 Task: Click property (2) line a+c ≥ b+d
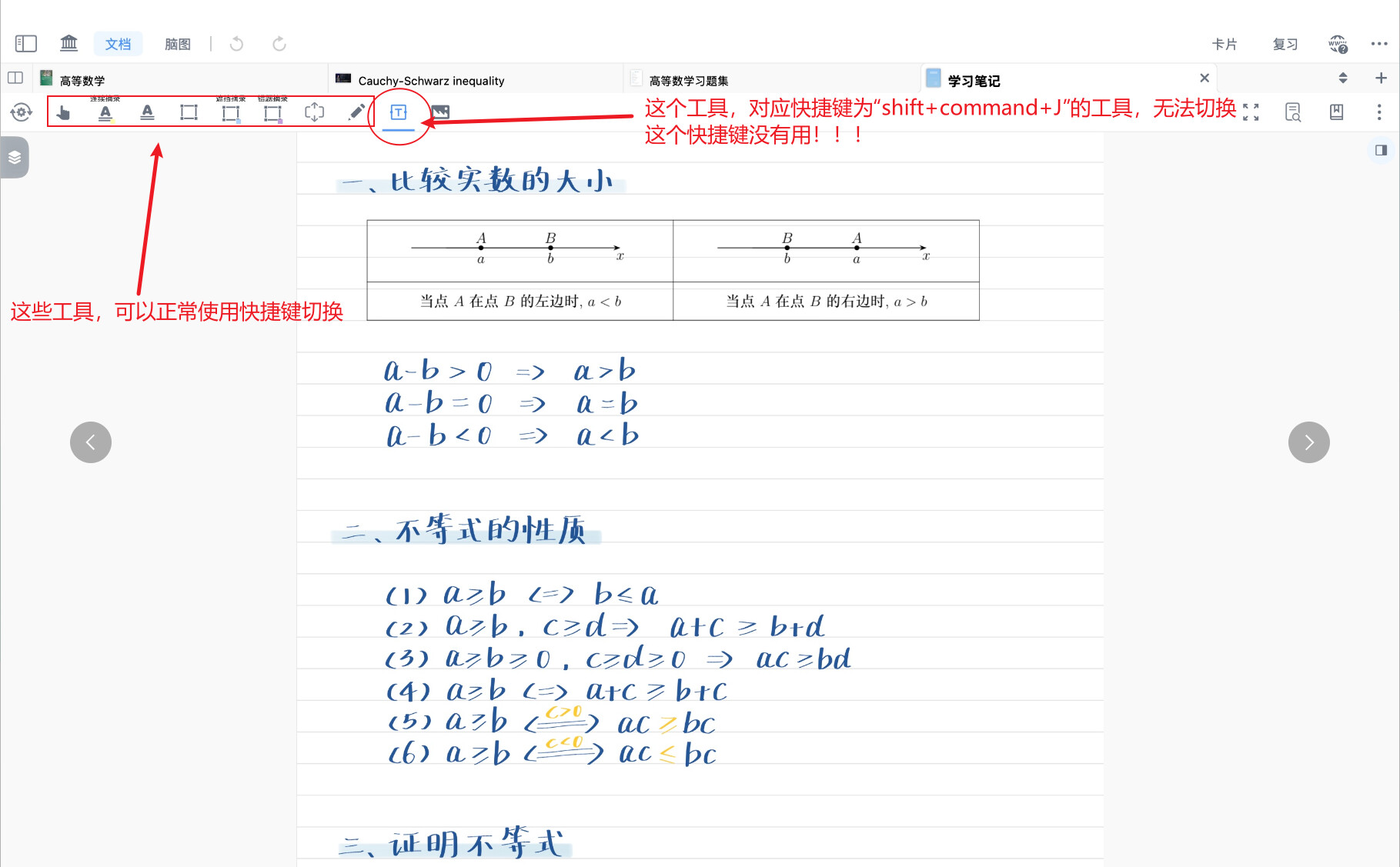605,626
